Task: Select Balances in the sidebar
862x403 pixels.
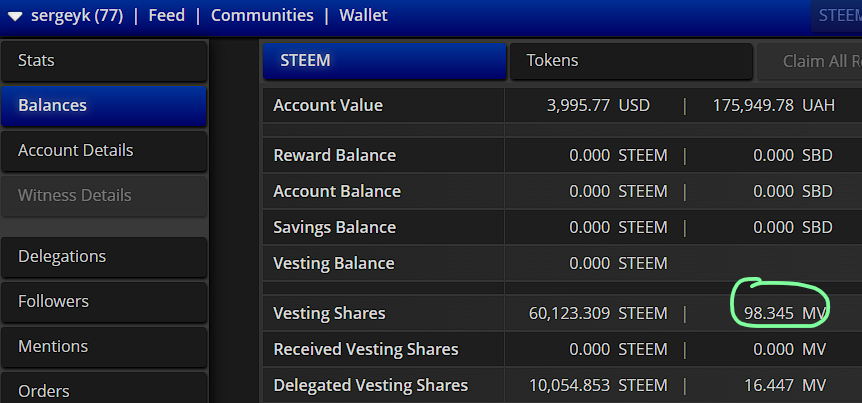Action: 104,106
